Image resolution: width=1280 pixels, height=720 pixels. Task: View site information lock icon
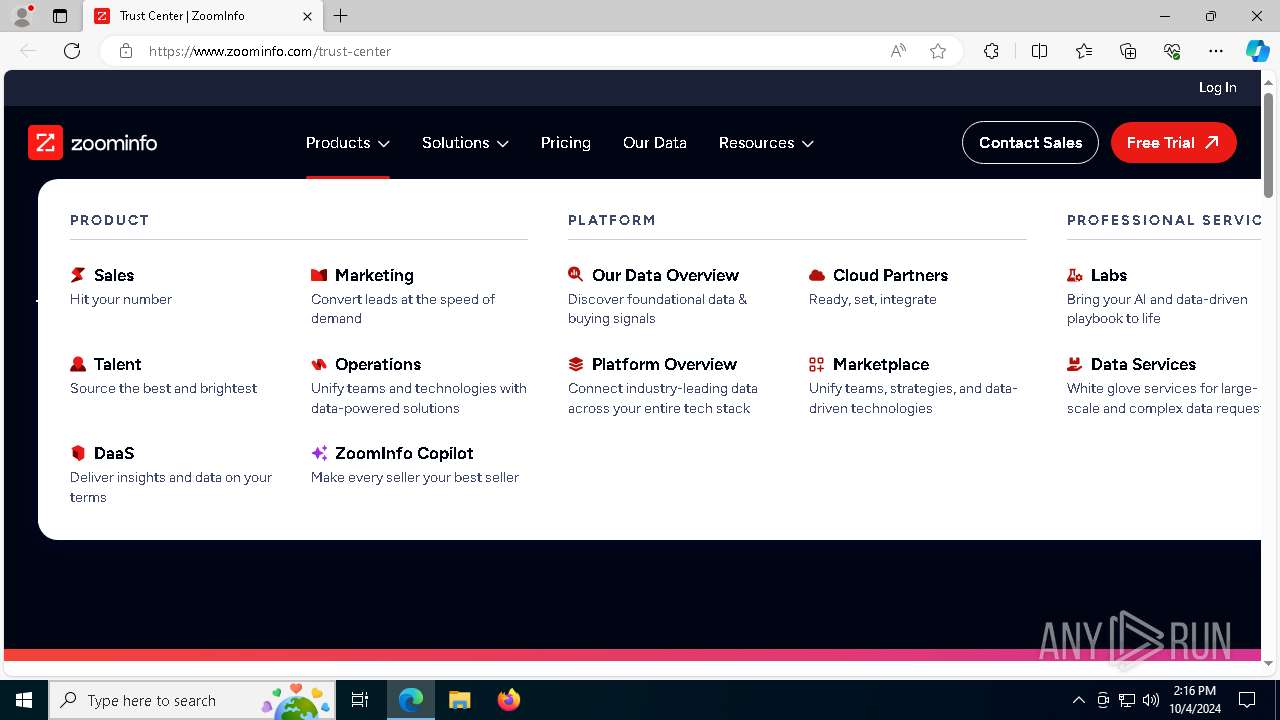coord(126,51)
